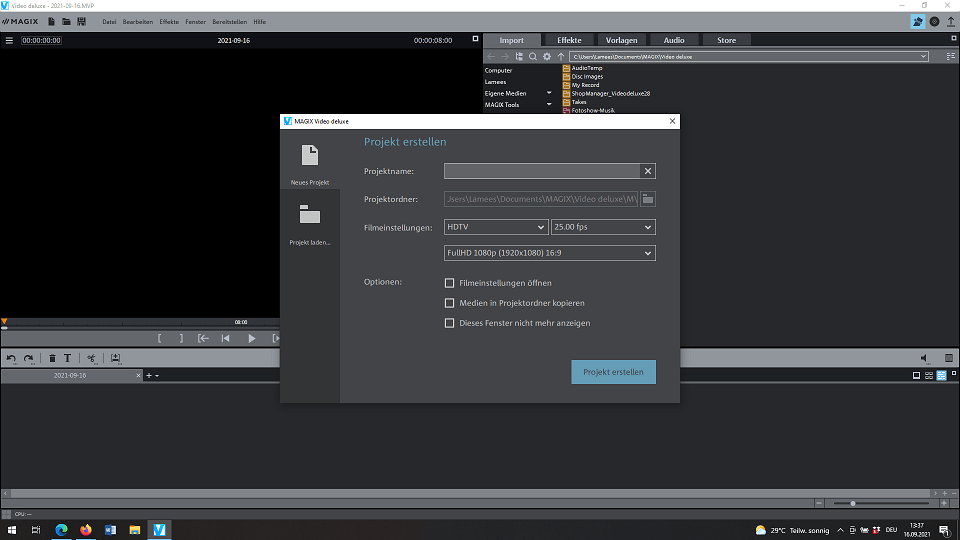Click the insert mode icon in timeline toolbar
This screenshot has width=960, height=540.
115,358
